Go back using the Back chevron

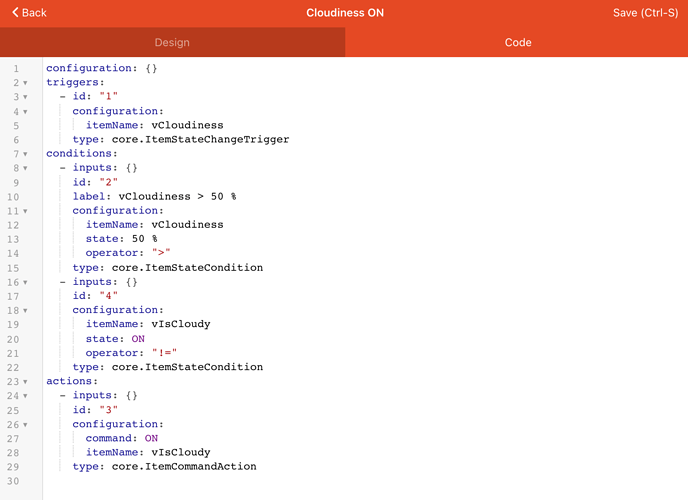click(x=29, y=13)
